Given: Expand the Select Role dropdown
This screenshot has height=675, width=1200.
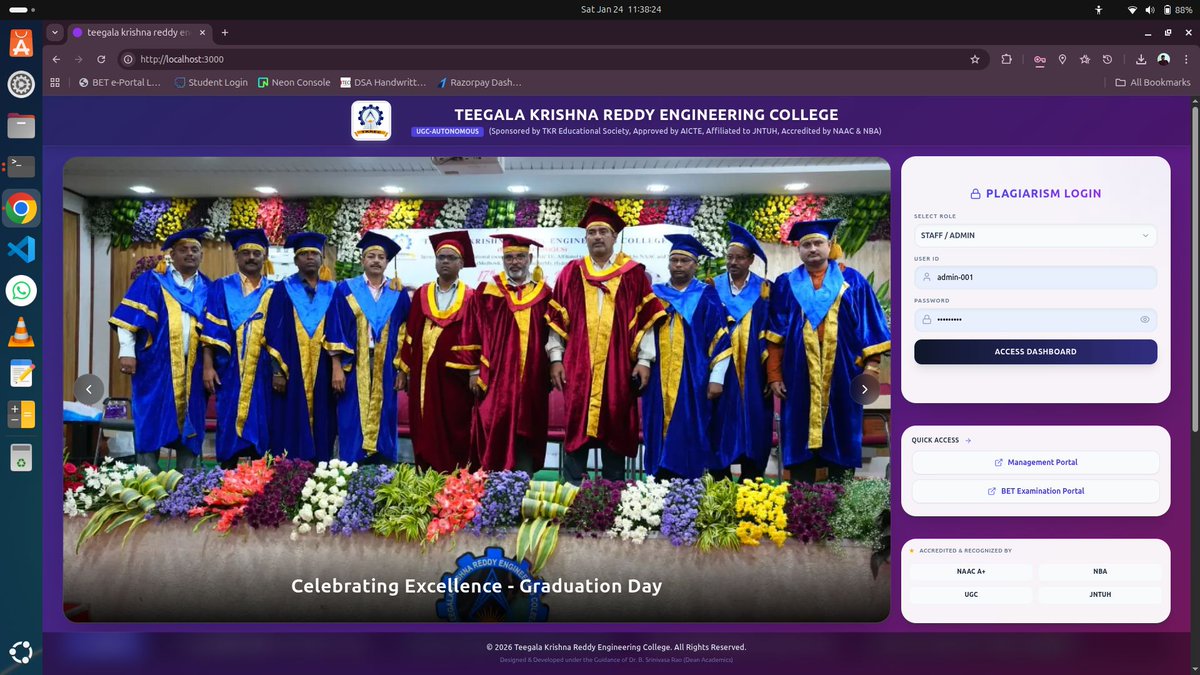Looking at the screenshot, I should [x=1035, y=236].
